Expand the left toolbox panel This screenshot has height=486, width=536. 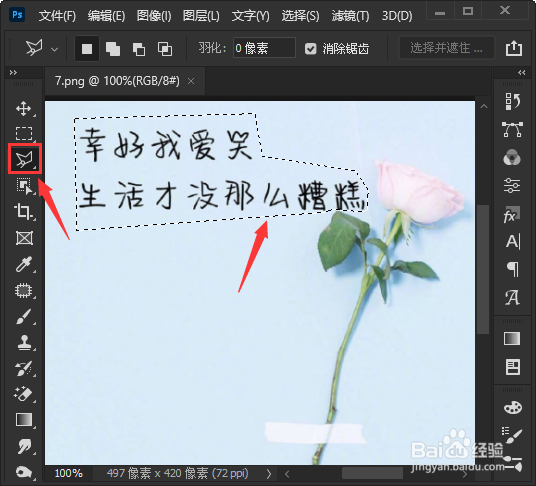13,72
